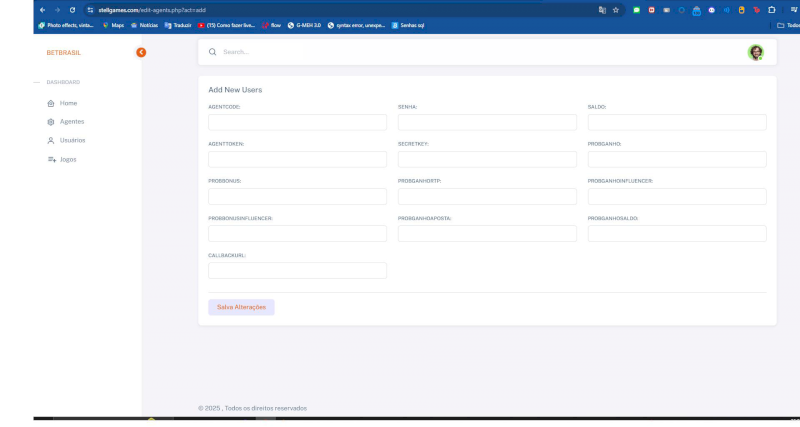Click the Home icon in the sidebar
The height and width of the screenshot is (427, 800).
[51, 104]
